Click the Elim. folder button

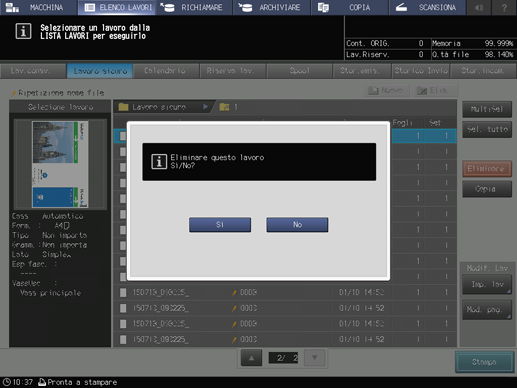point(435,90)
